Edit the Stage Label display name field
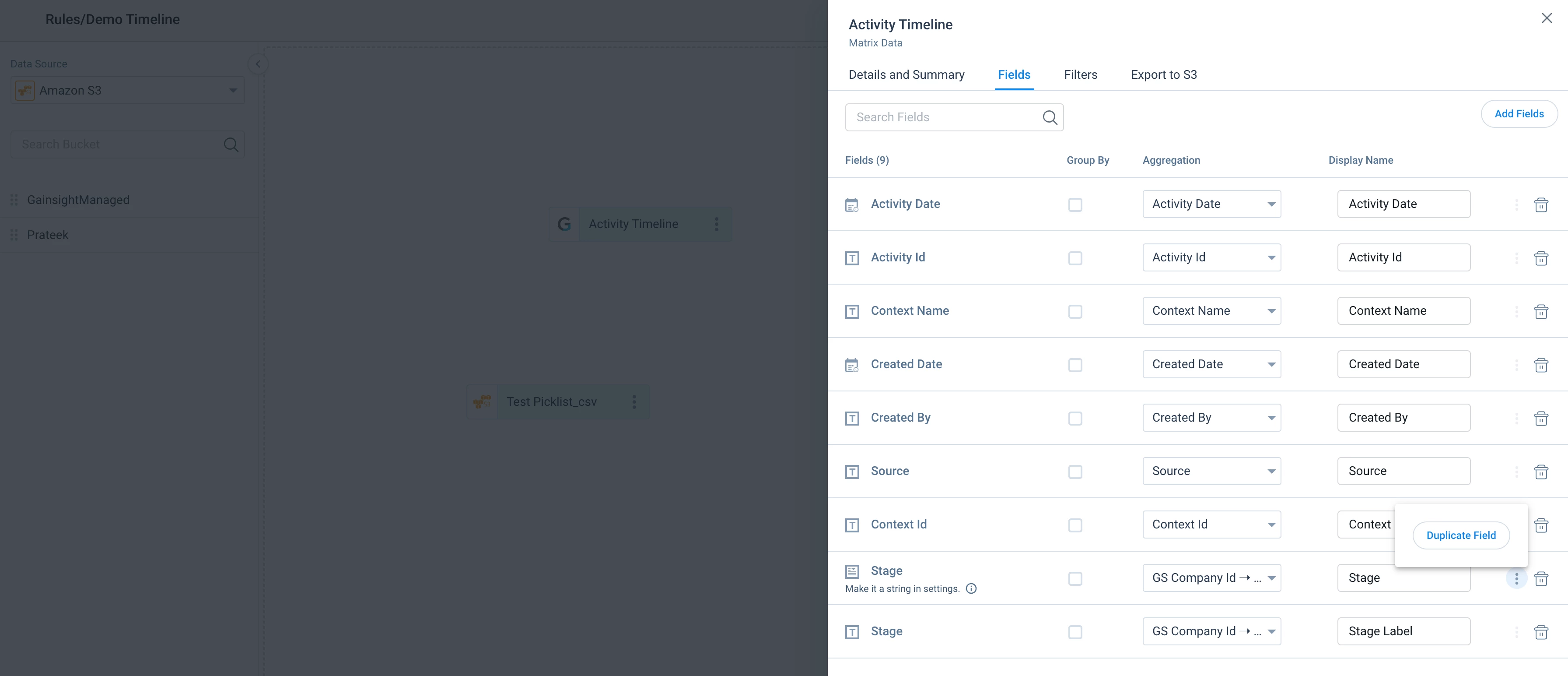This screenshot has width=1568, height=676. click(1403, 631)
